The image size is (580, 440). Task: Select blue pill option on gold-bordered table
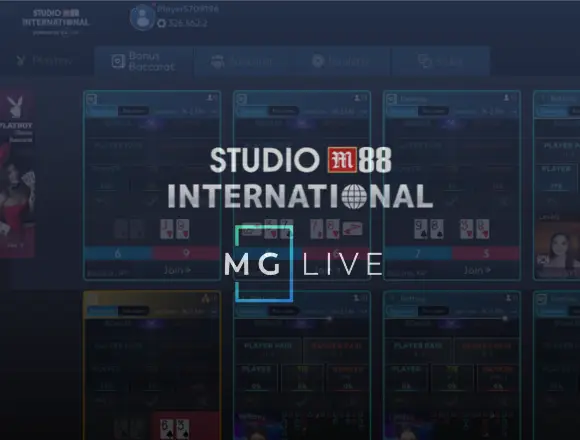point(102,311)
